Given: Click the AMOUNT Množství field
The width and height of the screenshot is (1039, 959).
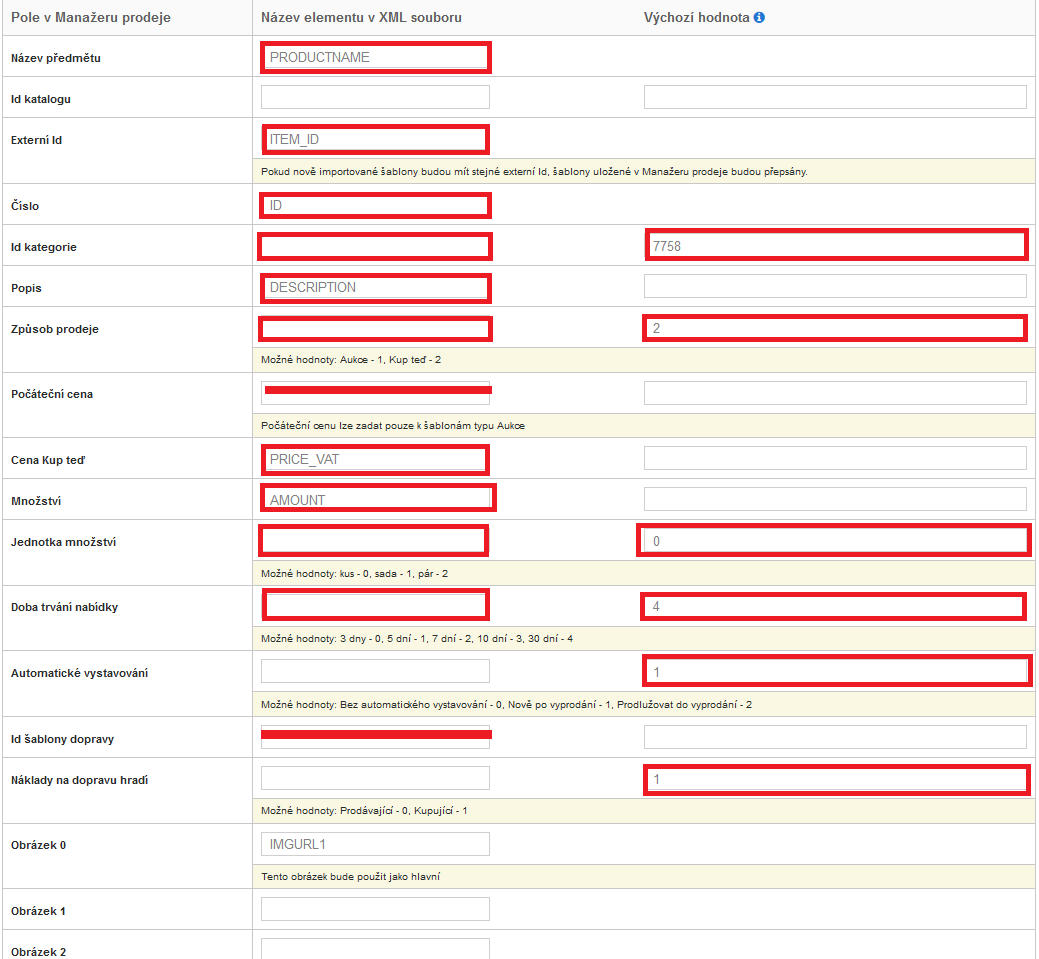Looking at the screenshot, I should point(375,499).
